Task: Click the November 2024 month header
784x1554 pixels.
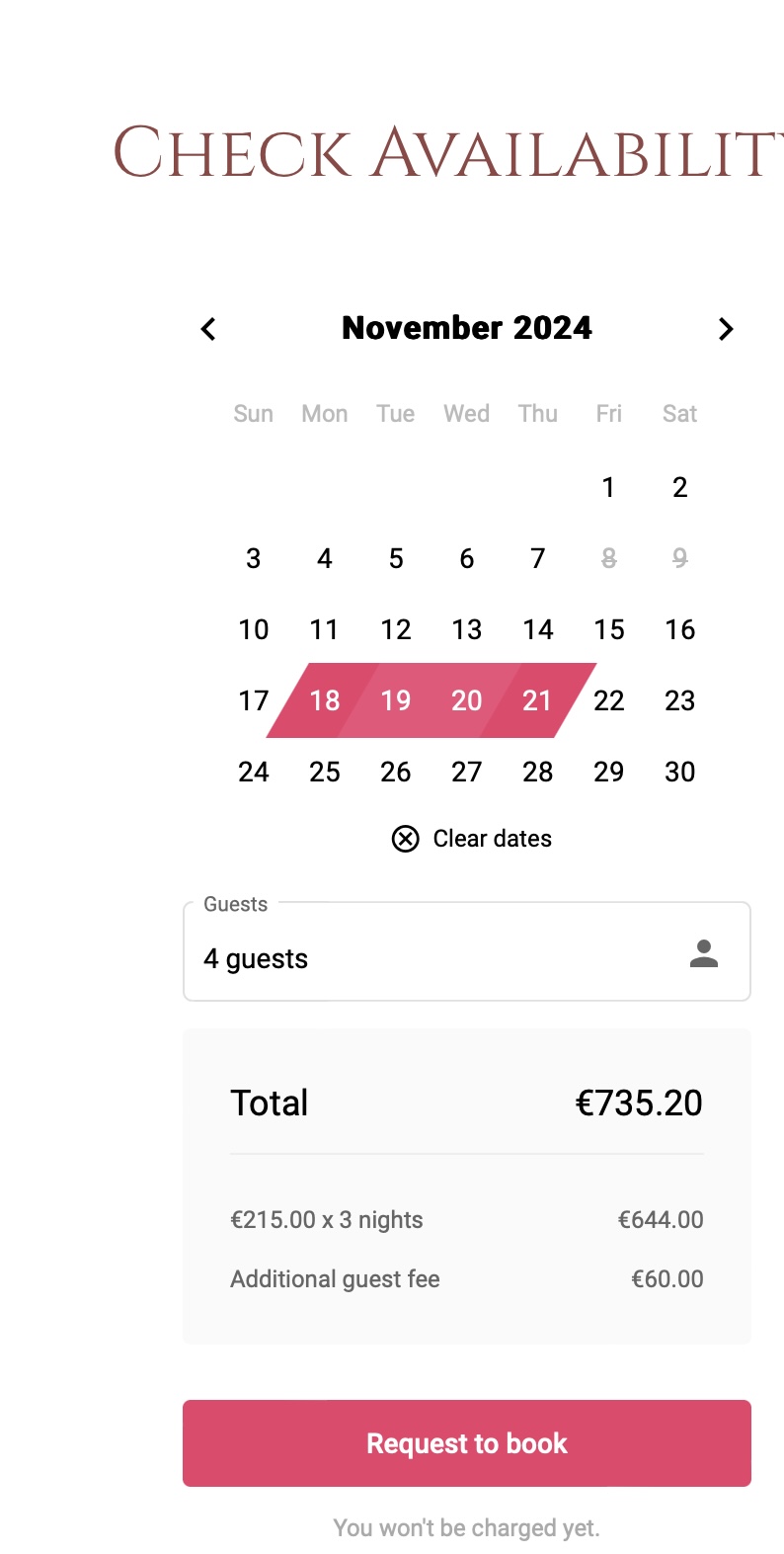Action: click(x=467, y=328)
